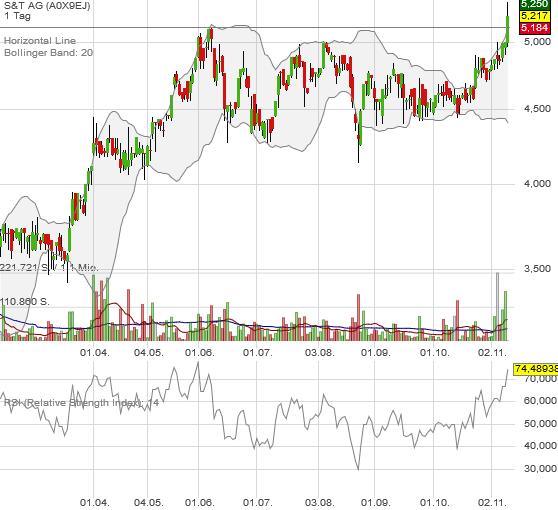Click the 01.06. date under the volume chart

click(x=200, y=353)
